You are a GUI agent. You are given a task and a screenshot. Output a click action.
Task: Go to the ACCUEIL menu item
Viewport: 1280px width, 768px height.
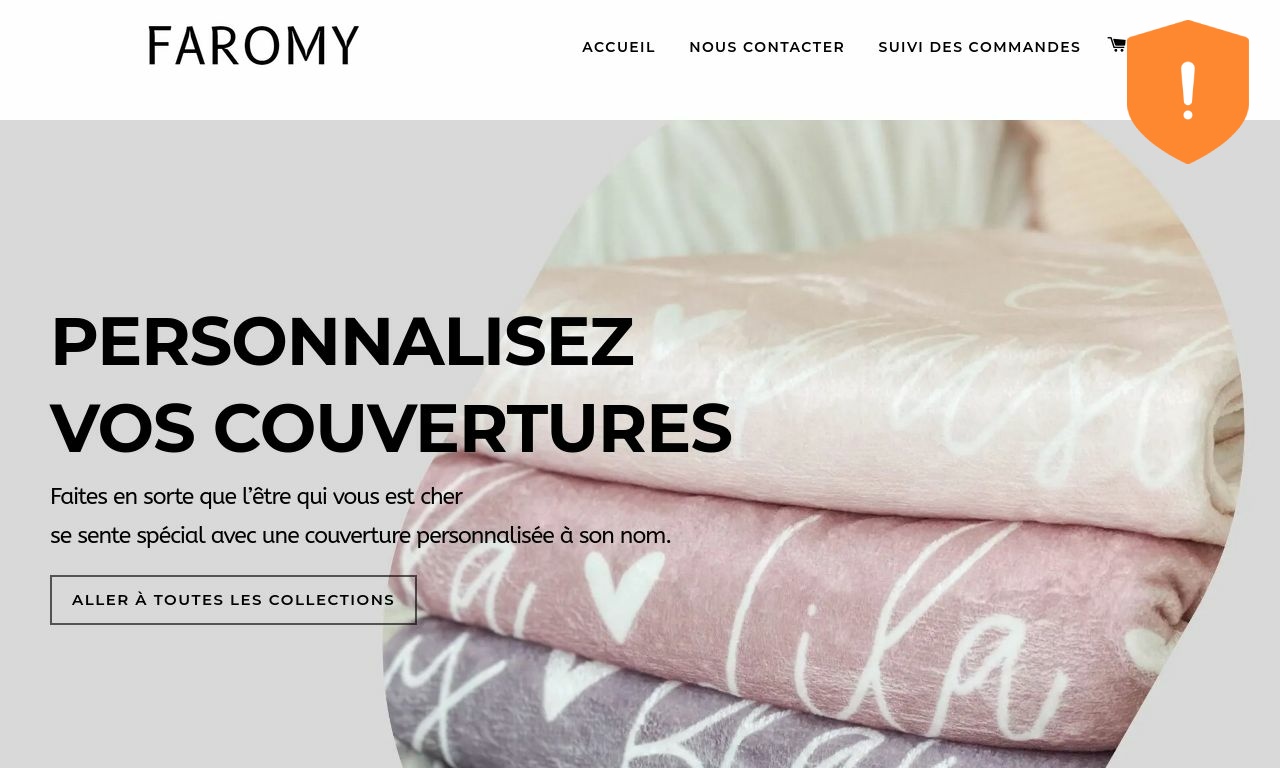619,47
